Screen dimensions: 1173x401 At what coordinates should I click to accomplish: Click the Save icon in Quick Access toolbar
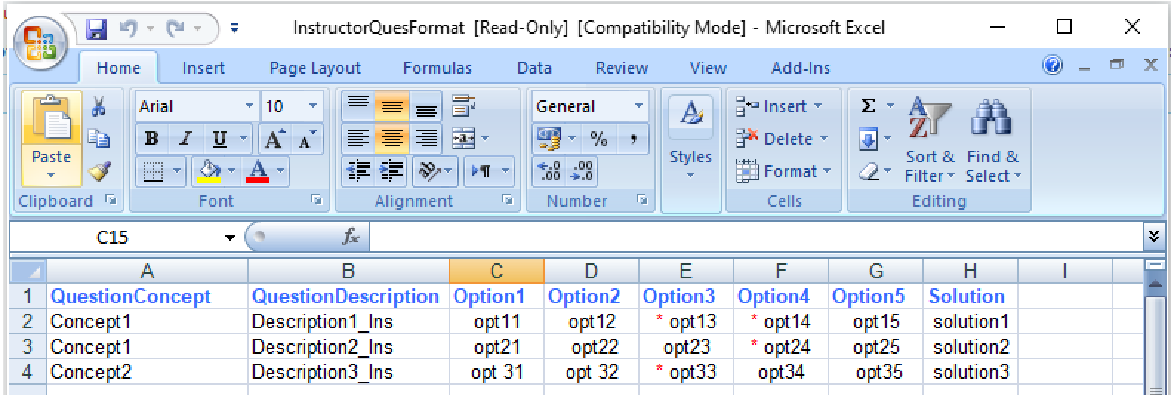click(x=97, y=28)
